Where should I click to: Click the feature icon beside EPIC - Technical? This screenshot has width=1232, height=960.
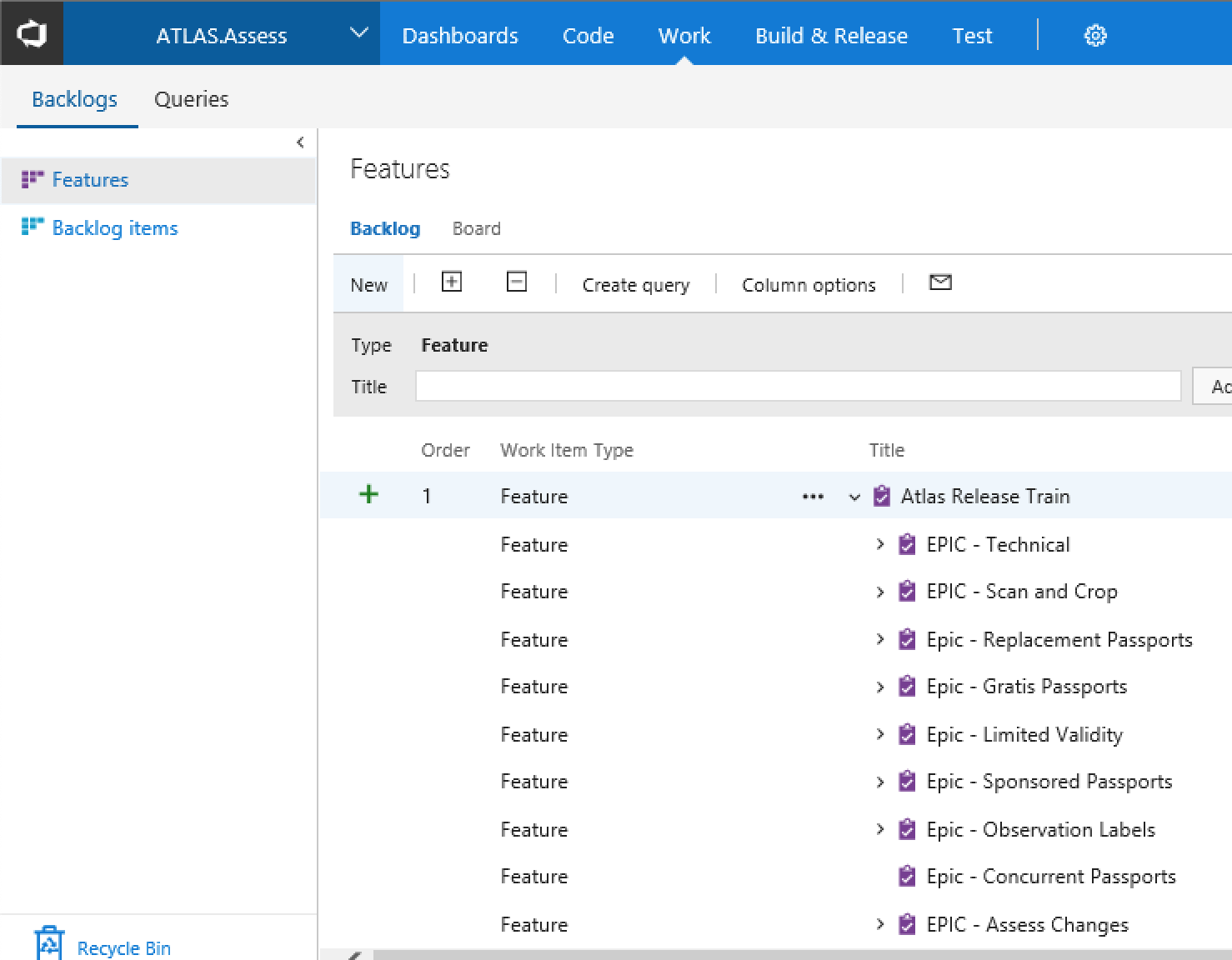tap(908, 544)
